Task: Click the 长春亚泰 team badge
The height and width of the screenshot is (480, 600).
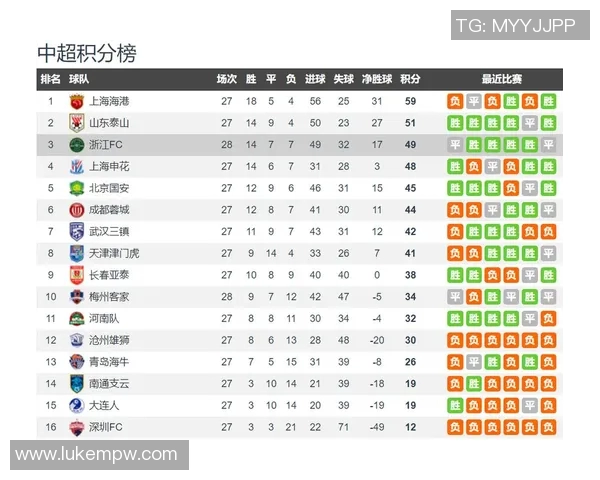Action: point(77,275)
